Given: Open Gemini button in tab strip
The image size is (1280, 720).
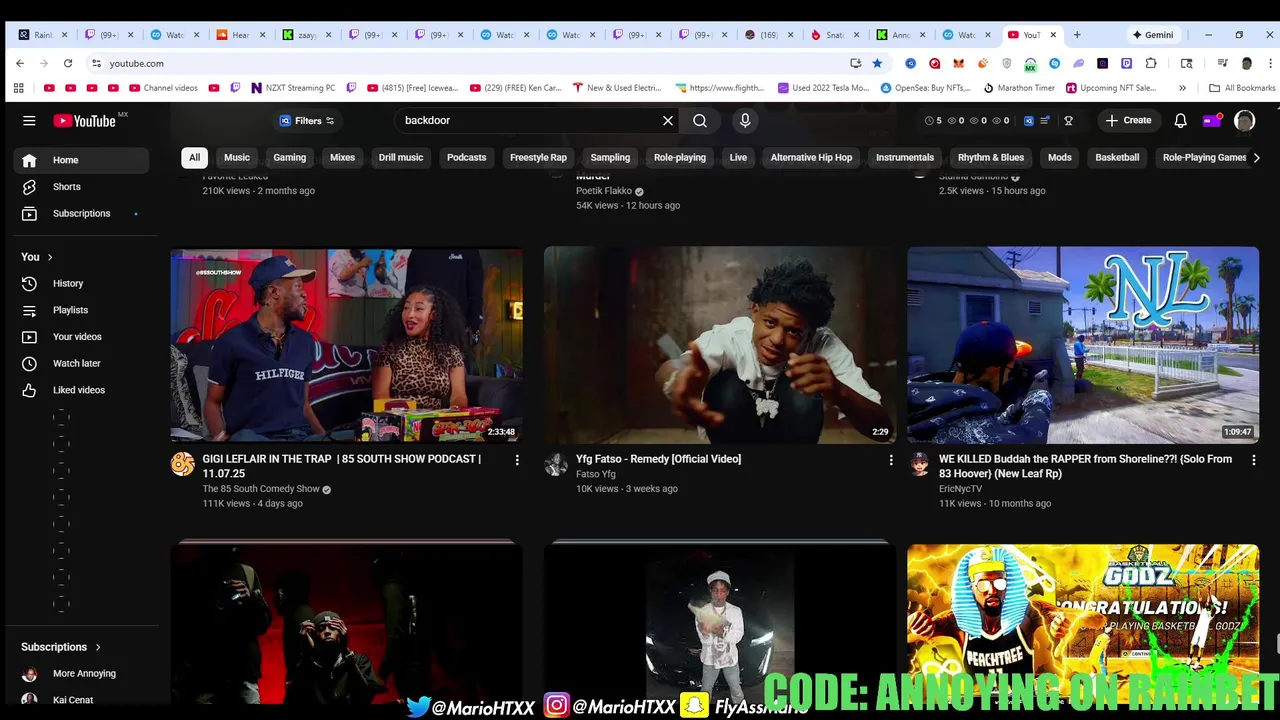Looking at the screenshot, I should click(x=1152, y=35).
